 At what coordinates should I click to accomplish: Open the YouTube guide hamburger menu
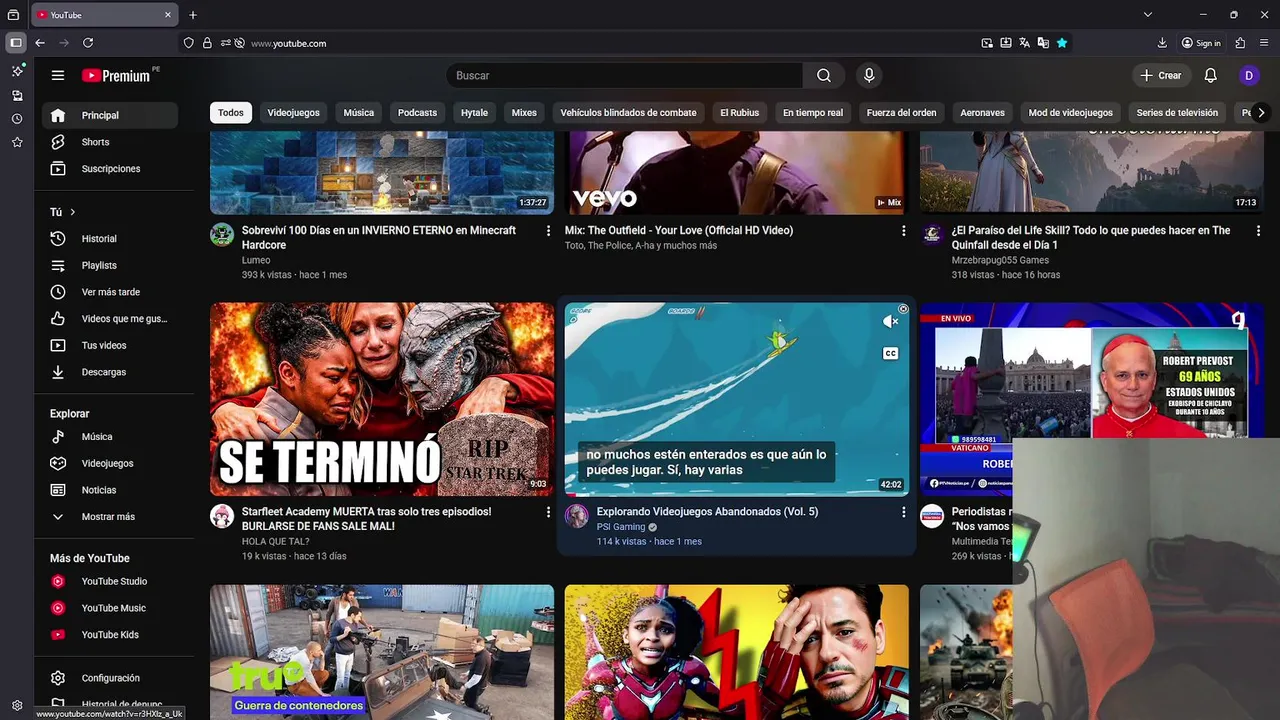tap(58, 75)
